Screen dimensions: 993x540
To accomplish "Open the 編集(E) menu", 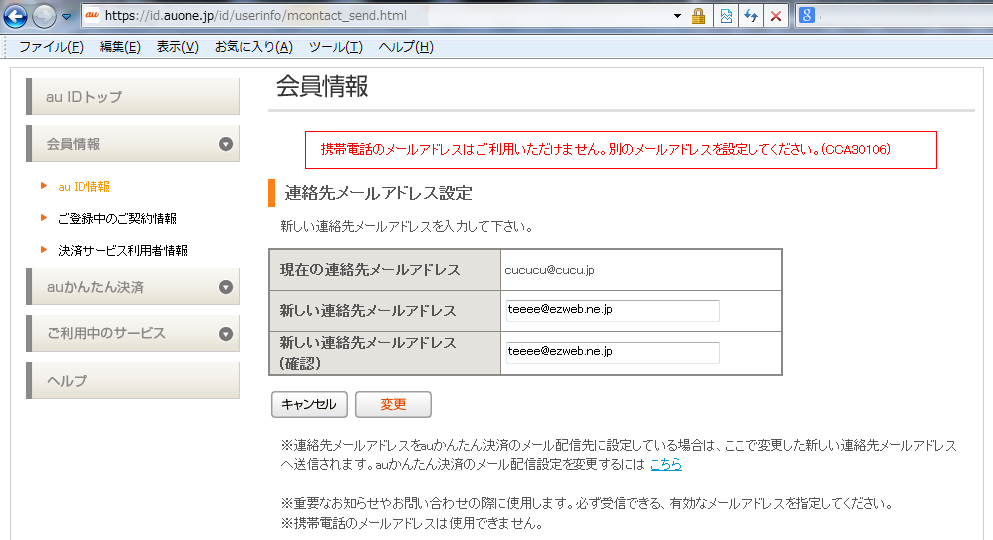I will tap(120, 47).
